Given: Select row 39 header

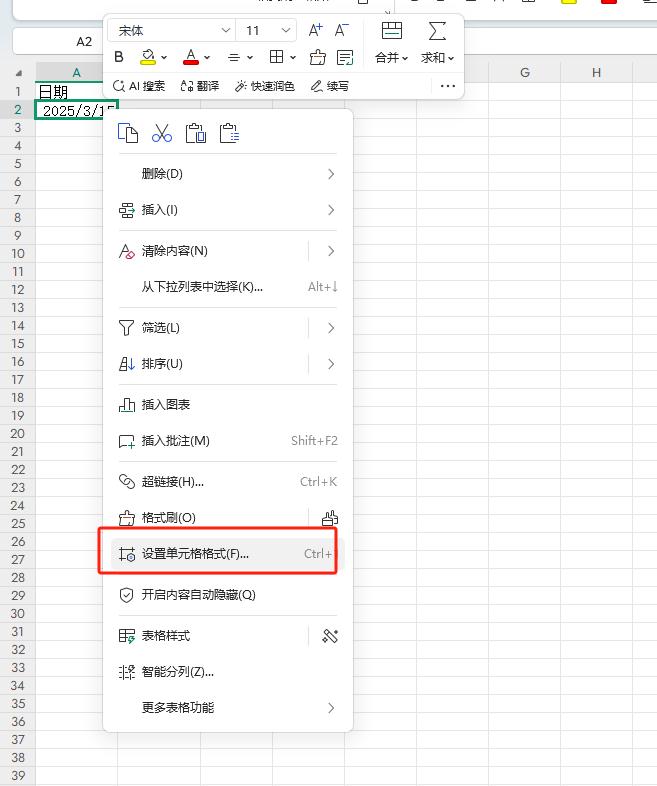Looking at the screenshot, I should point(18,775).
